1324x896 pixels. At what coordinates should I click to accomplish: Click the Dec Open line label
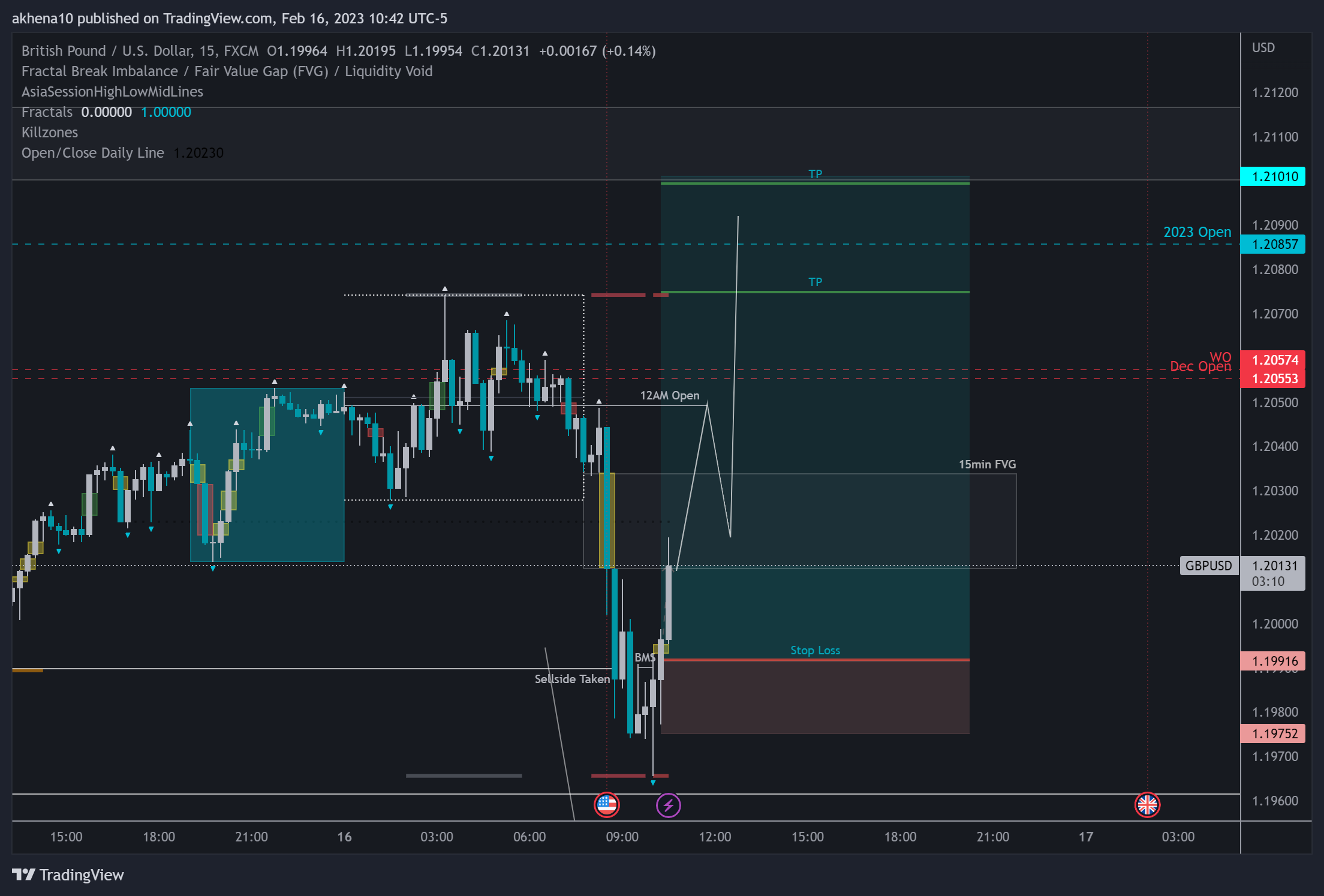click(1200, 366)
